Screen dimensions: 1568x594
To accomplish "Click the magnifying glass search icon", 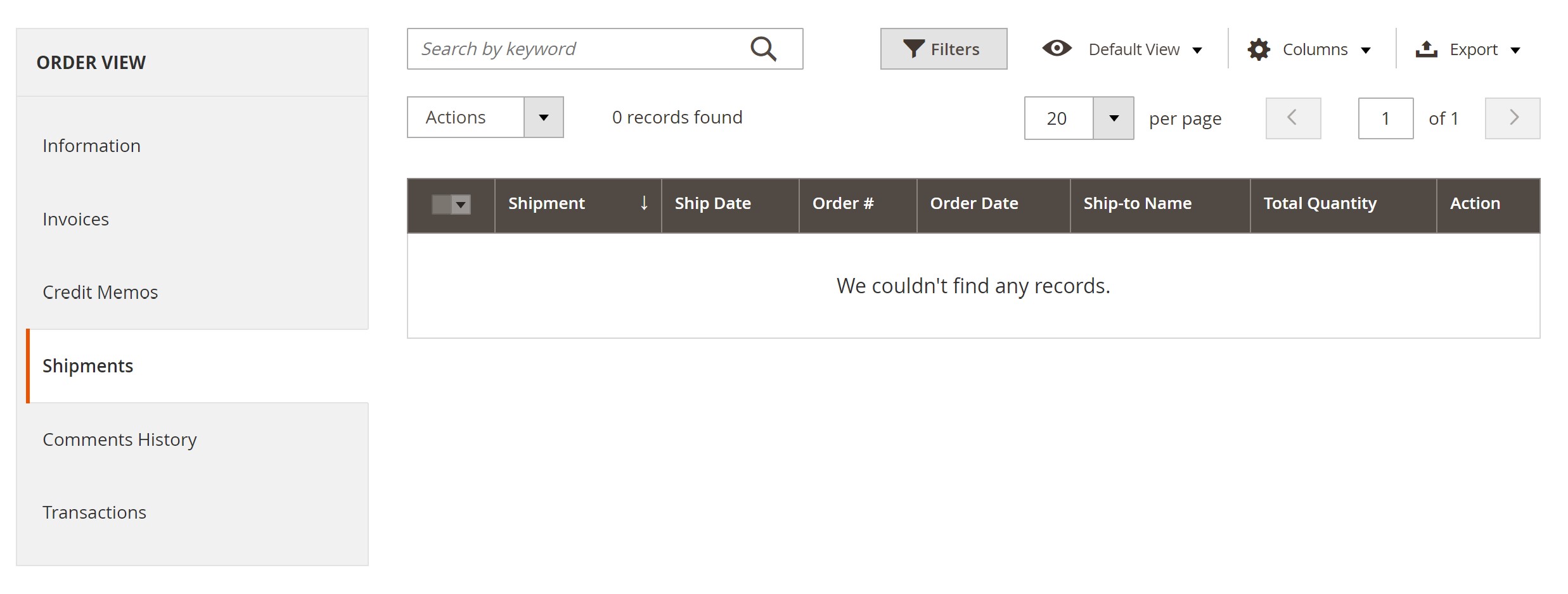I will 763,49.
